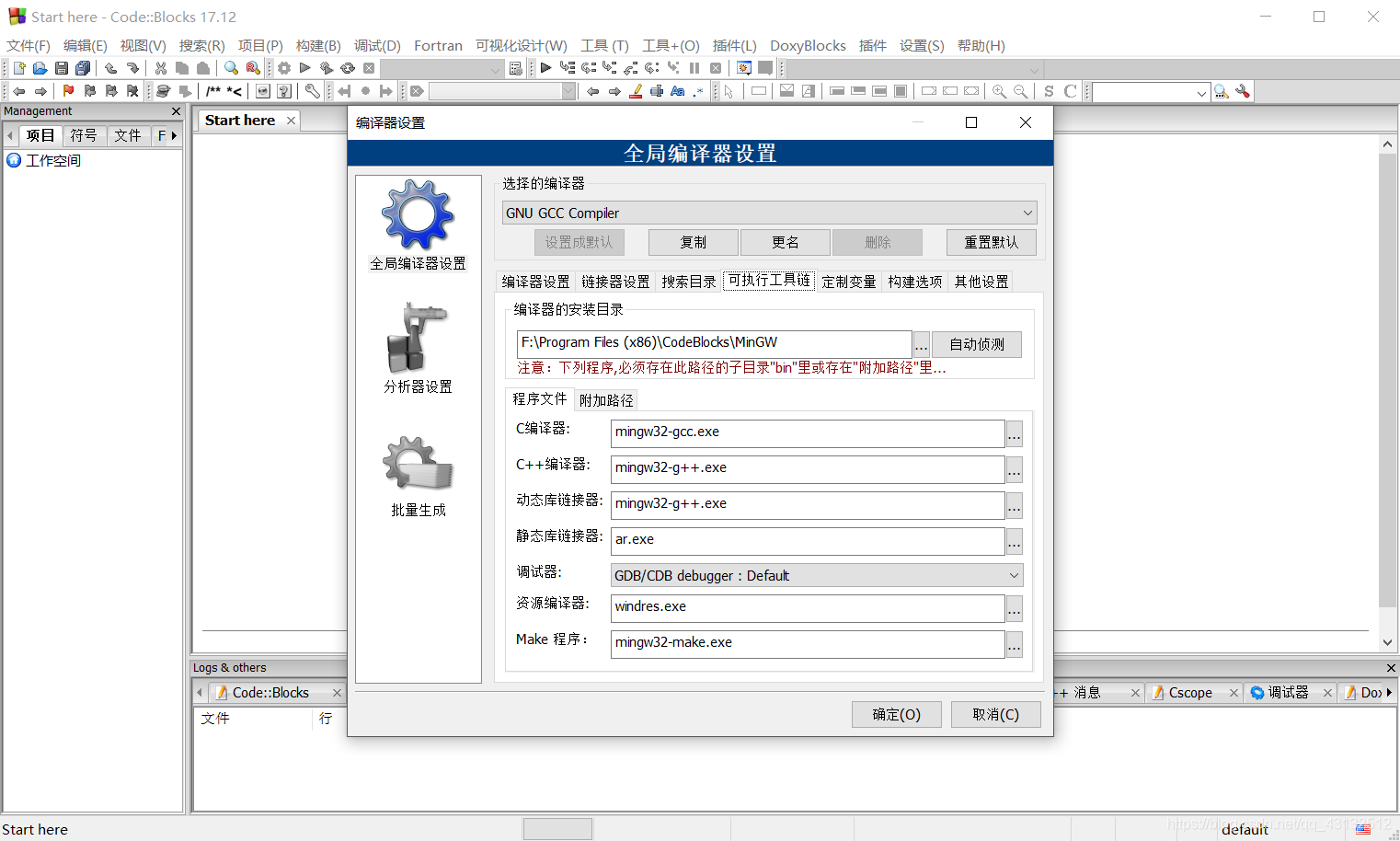Image resolution: width=1400 pixels, height=841 pixels.
Task: Click the resource compiler windres.exe field
Action: (808, 606)
